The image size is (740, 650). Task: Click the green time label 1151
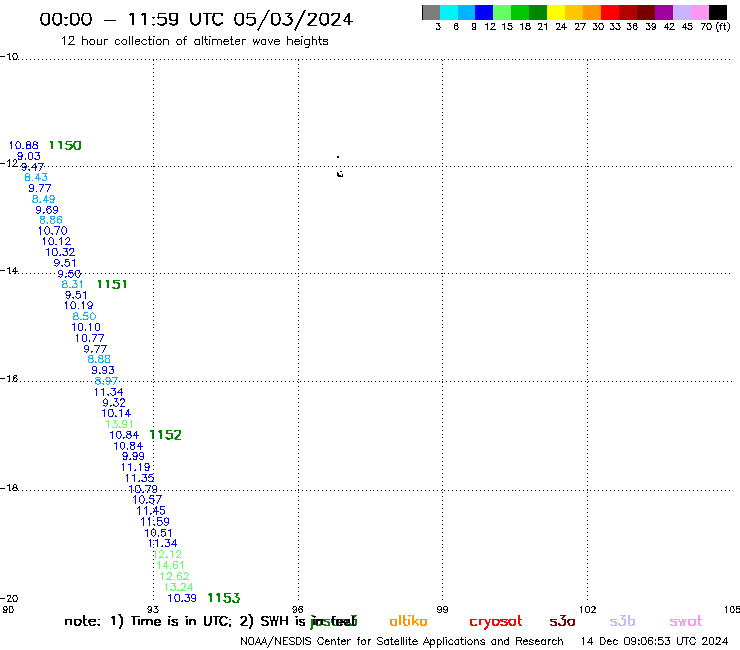(112, 284)
